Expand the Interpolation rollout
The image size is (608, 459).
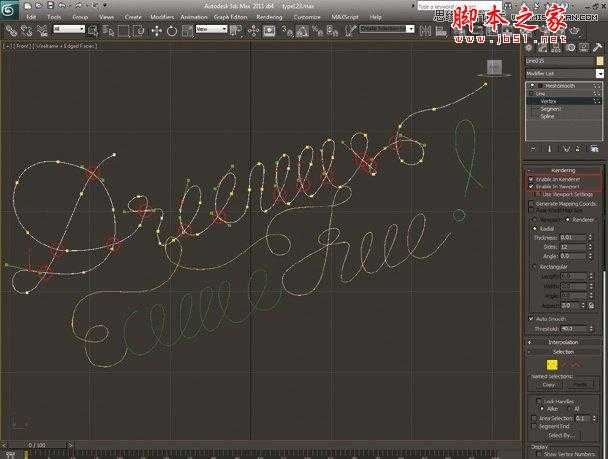(x=563, y=340)
